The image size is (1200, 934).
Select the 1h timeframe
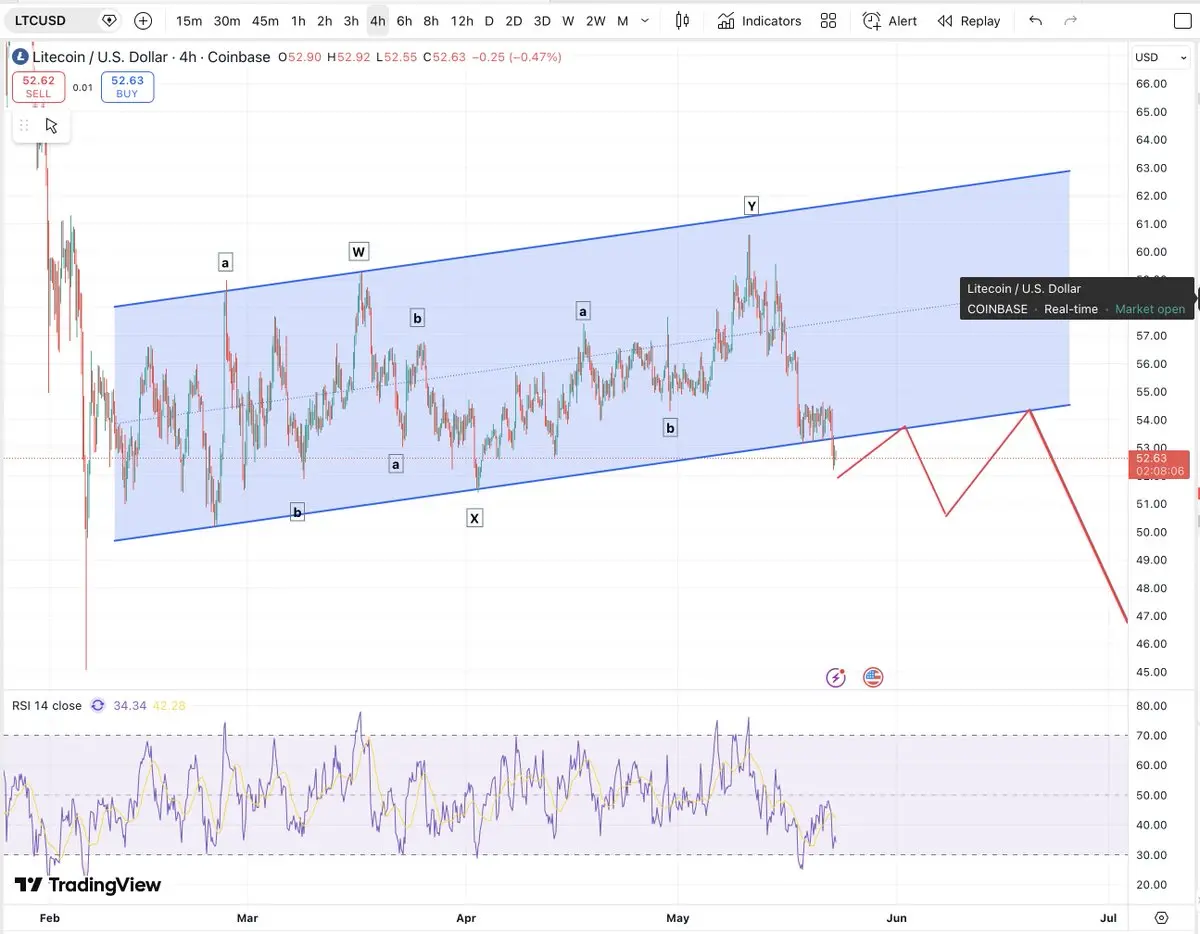point(298,21)
